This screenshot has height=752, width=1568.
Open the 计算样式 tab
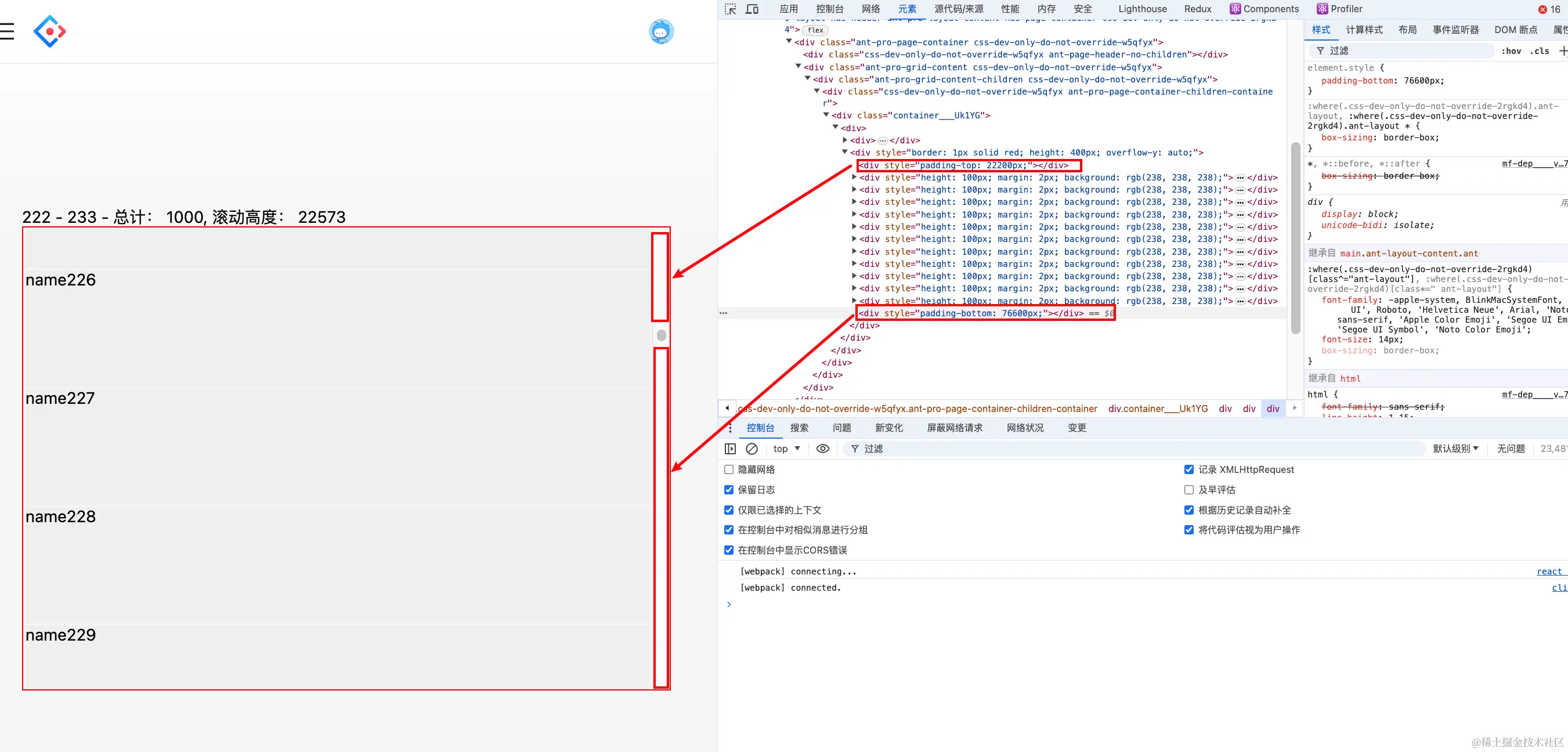click(x=1364, y=30)
